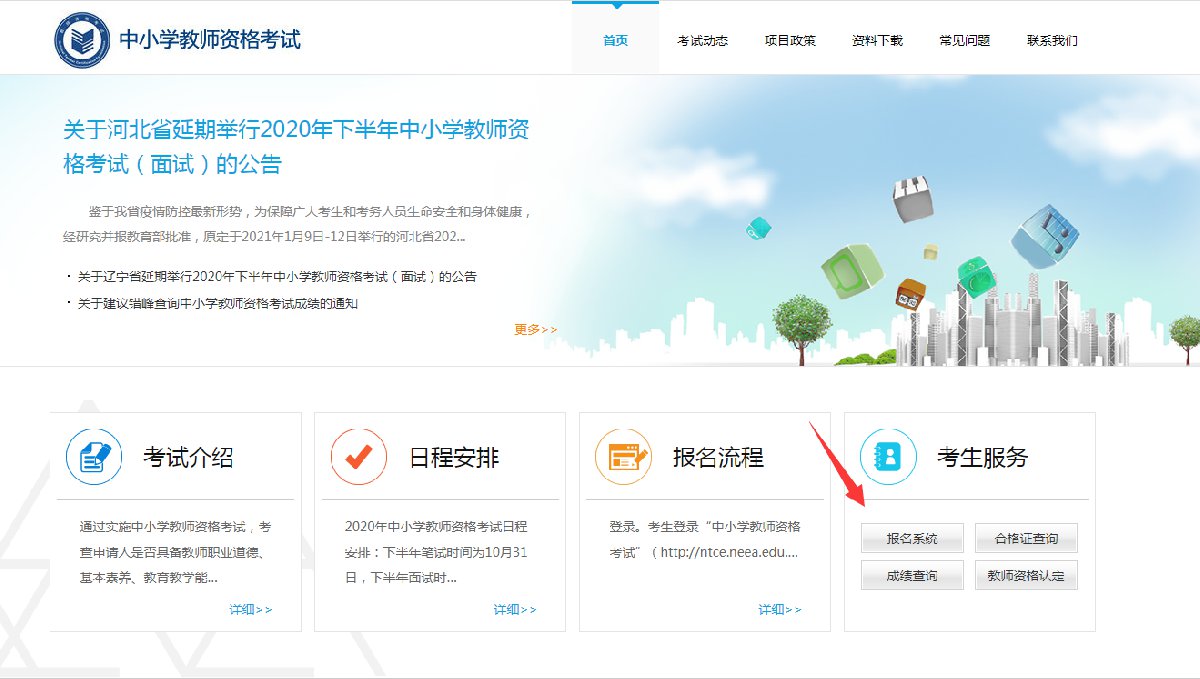Click the 日程安排 checkmark icon
The height and width of the screenshot is (679, 1200).
tap(358, 457)
